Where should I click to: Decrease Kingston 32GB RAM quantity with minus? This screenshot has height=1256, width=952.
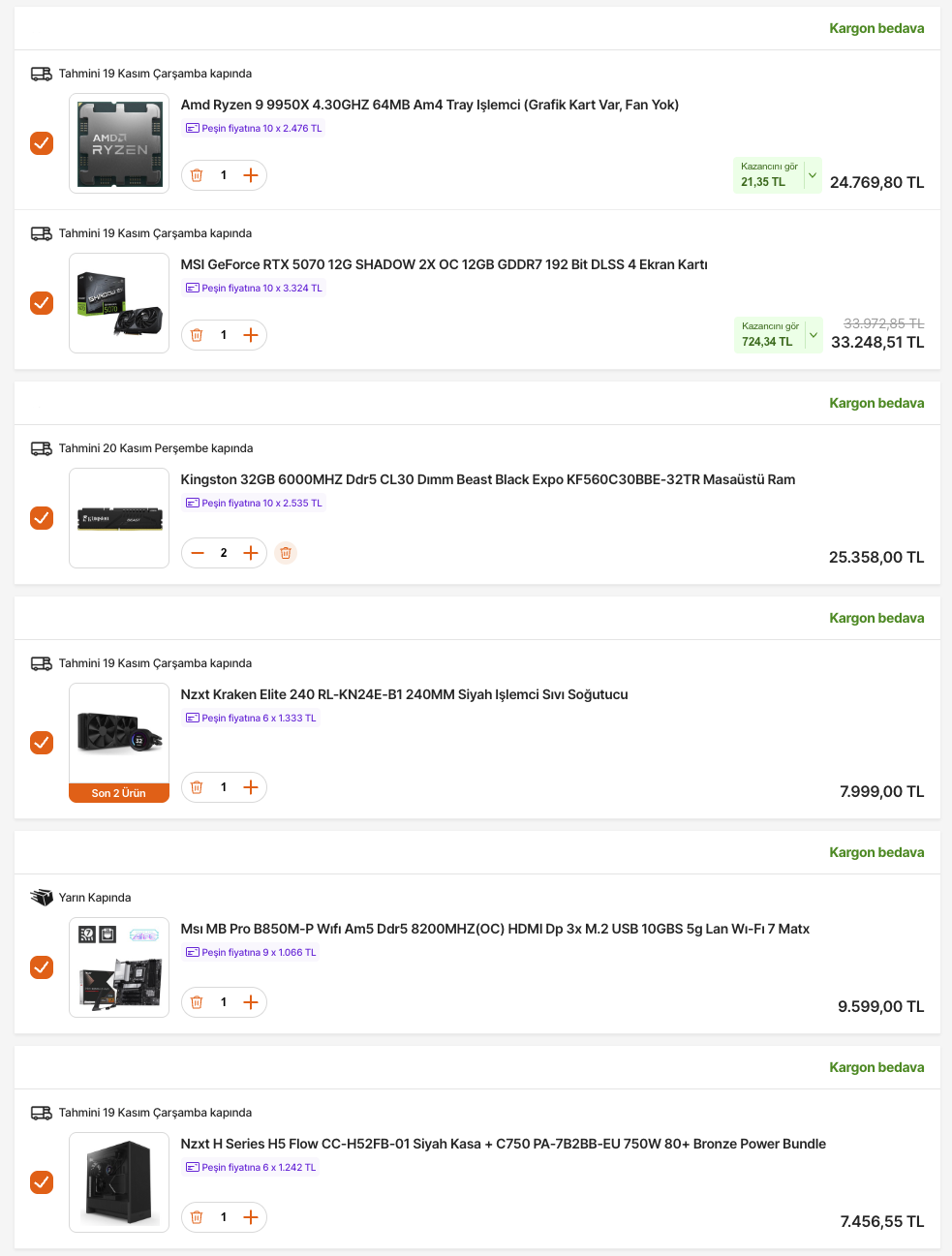pos(198,553)
